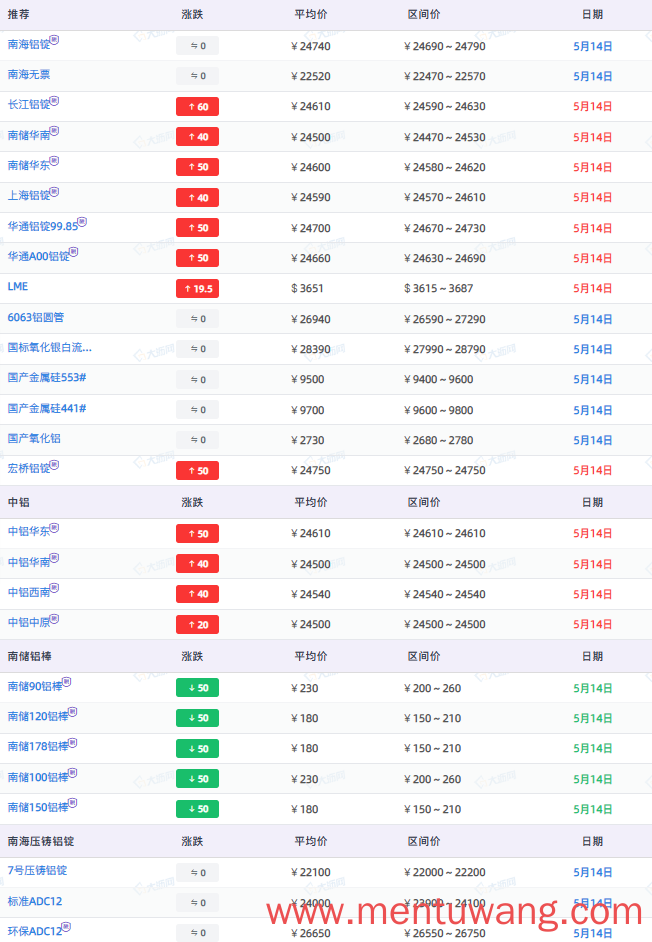Screen dimensions: 652x942
Task: Click the 推荐 section header
Action: click(x=18, y=14)
